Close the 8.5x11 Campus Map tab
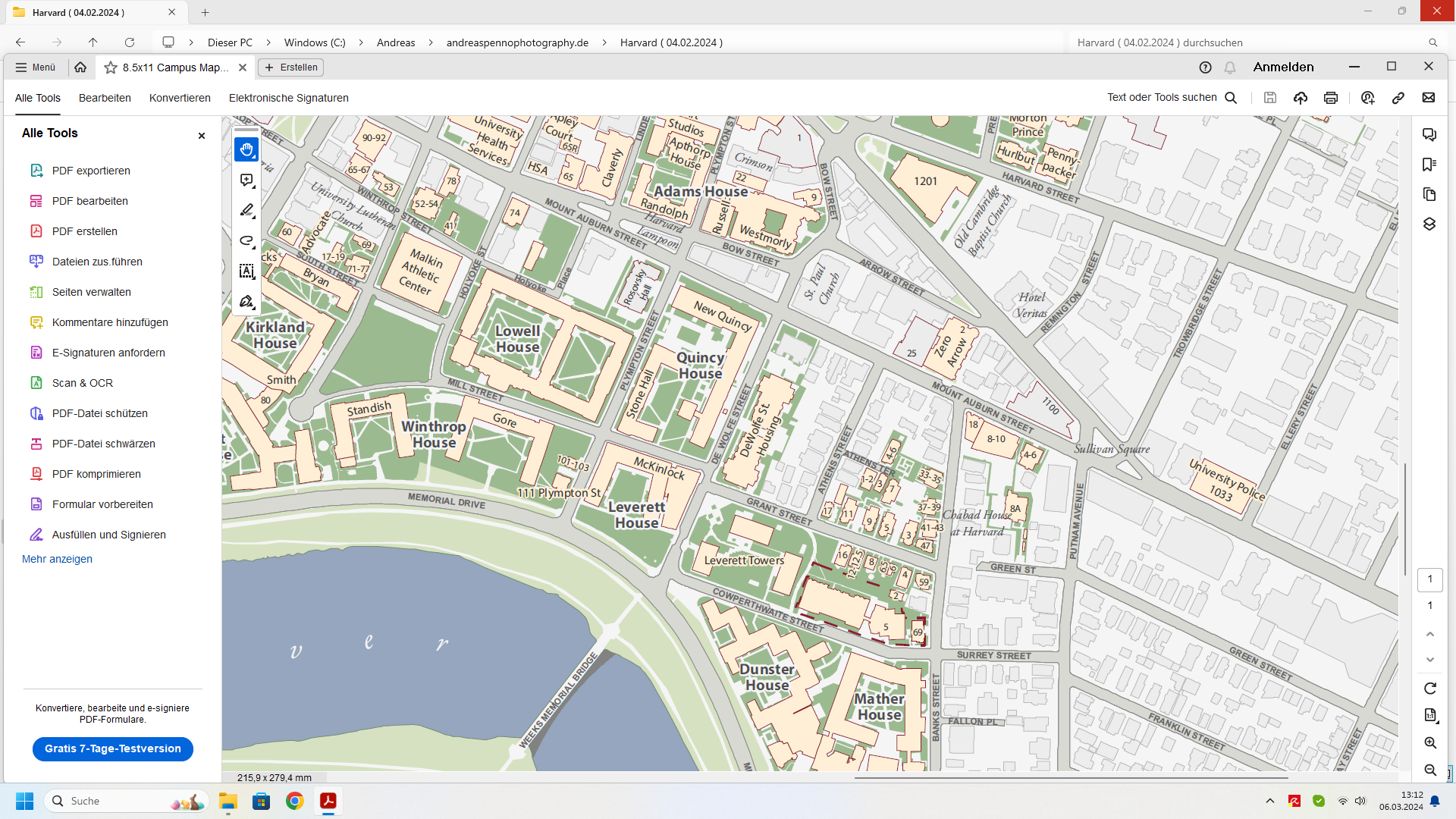The image size is (1456, 819). point(243,67)
